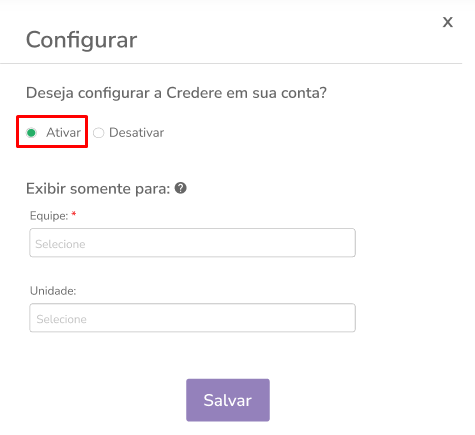Screen dimensions: 475x435
Task: Click the 'Exibir somente para:' heading
Action: coord(98,189)
